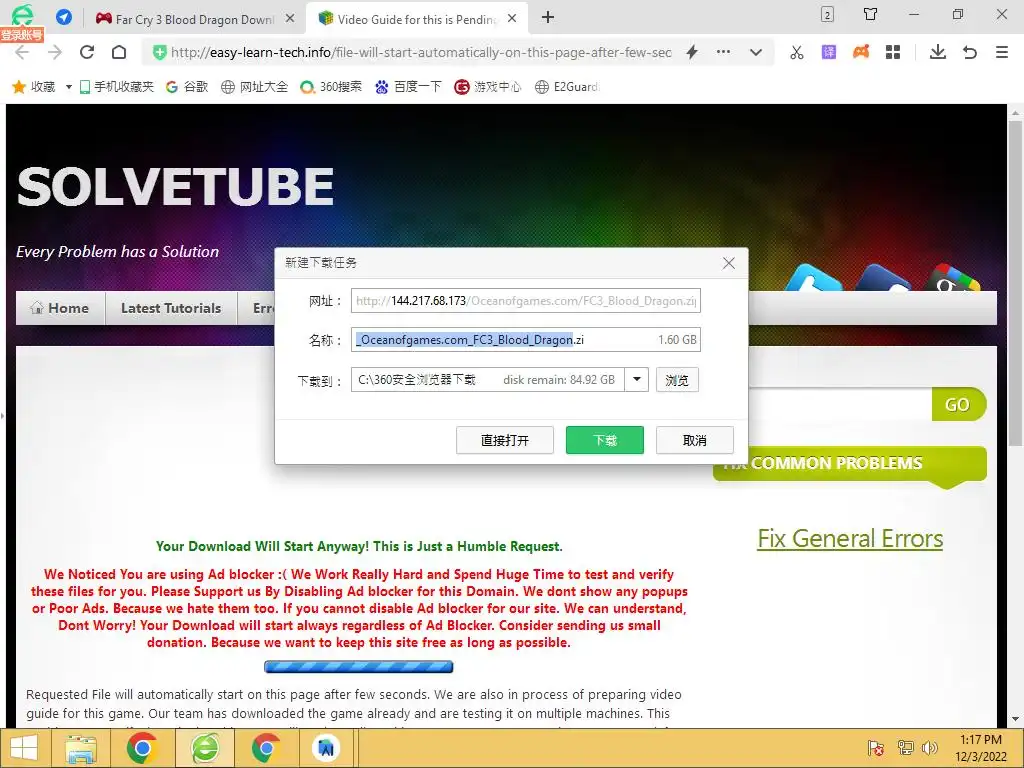Image resolution: width=1024 pixels, height=768 pixels.
Task: Open the Fix General Errors link
Action: click(850, 539)
